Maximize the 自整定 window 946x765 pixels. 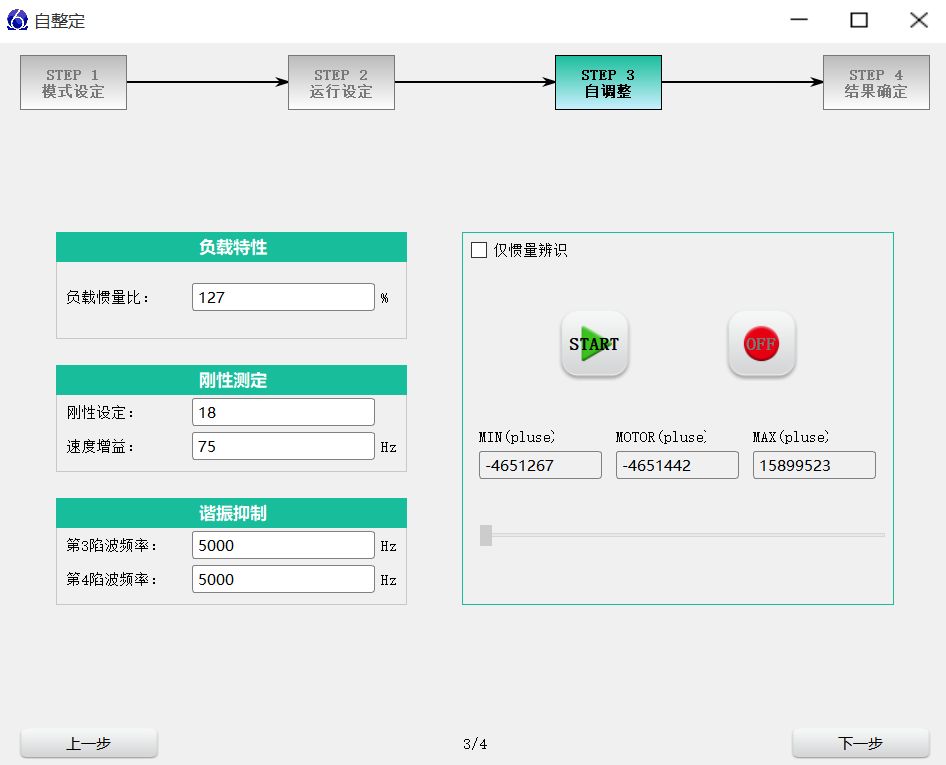[x=859, y=20]
